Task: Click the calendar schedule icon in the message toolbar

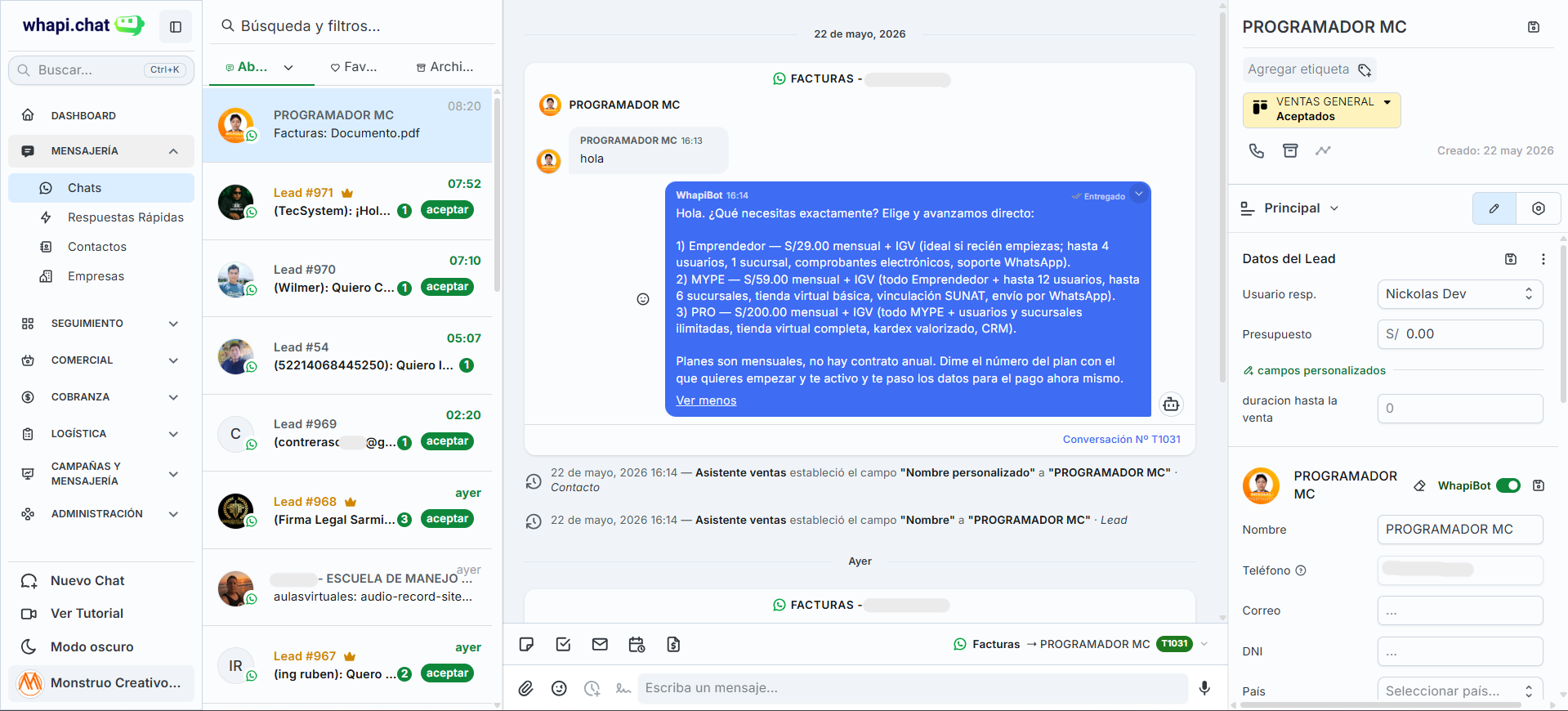Action: pos(637,645)
